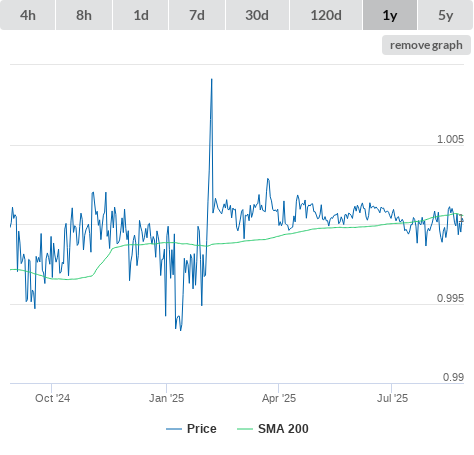Click the remove graph button

tap(426, 45)
